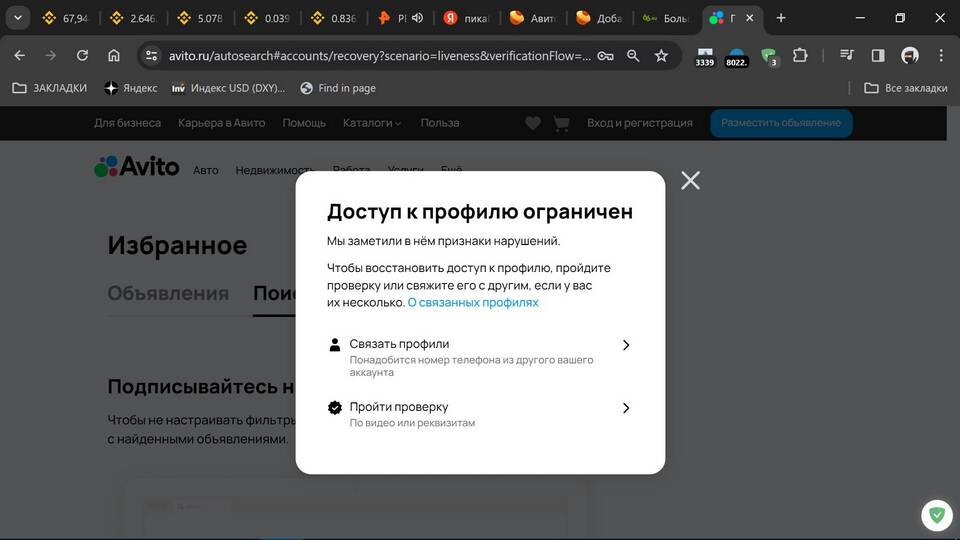
Task: Toggle the browser side panel
Action: click(878, 56)
